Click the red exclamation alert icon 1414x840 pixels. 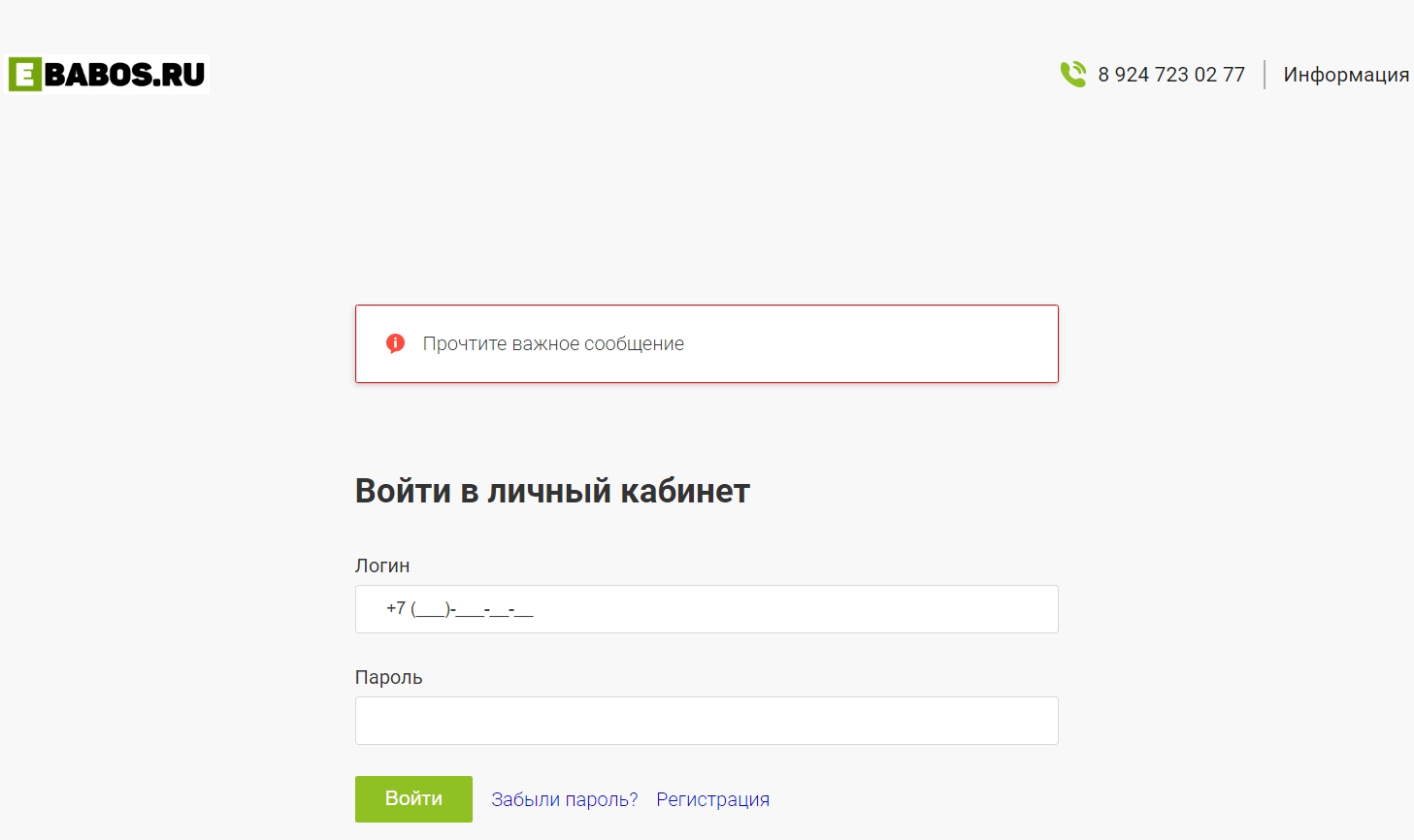point(395,343)
